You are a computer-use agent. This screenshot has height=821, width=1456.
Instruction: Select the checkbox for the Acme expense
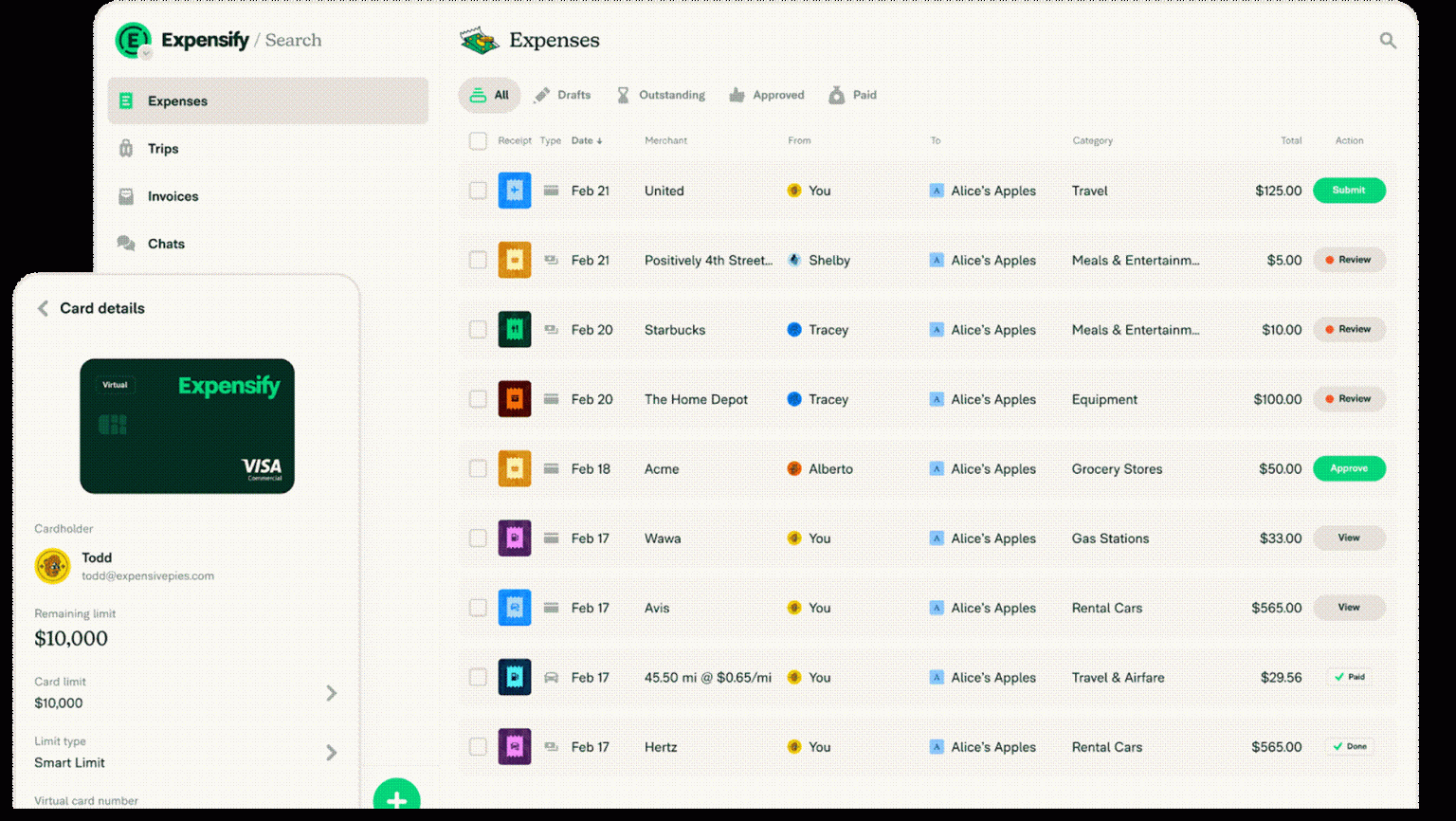[x=478, y=468]
